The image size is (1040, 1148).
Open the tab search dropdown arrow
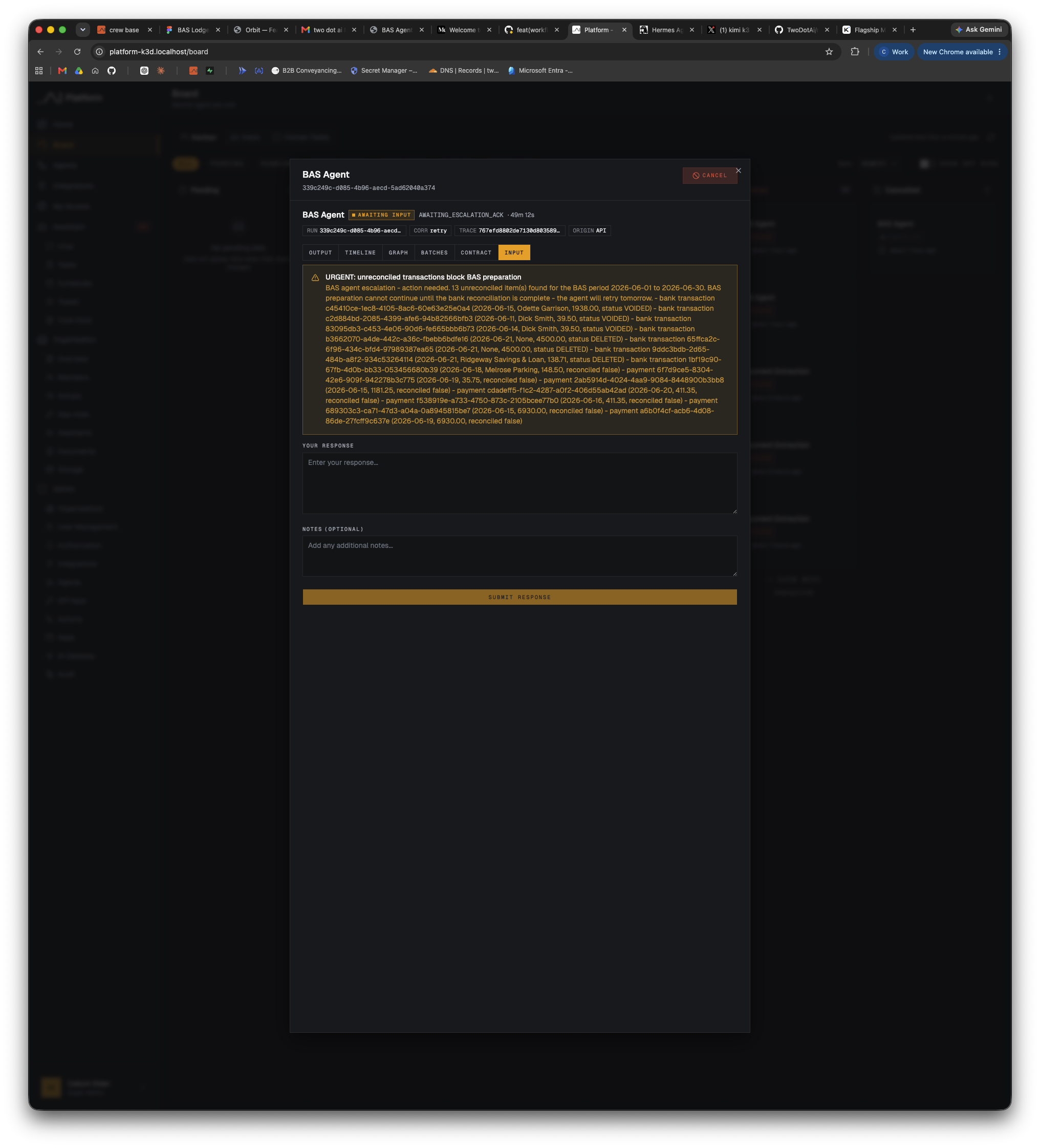coord(83,30)
